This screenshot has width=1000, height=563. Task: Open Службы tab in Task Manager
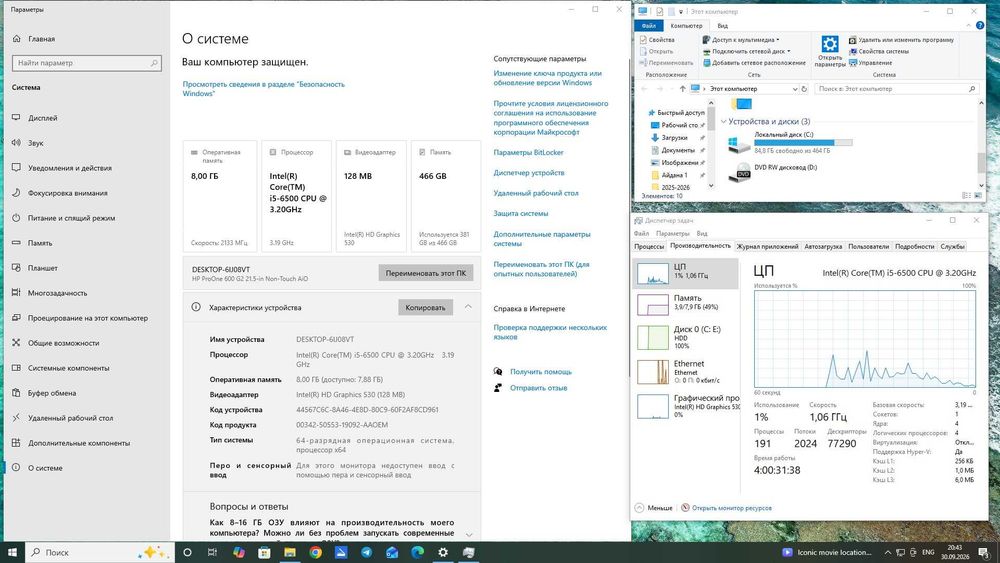pos(952,246)
